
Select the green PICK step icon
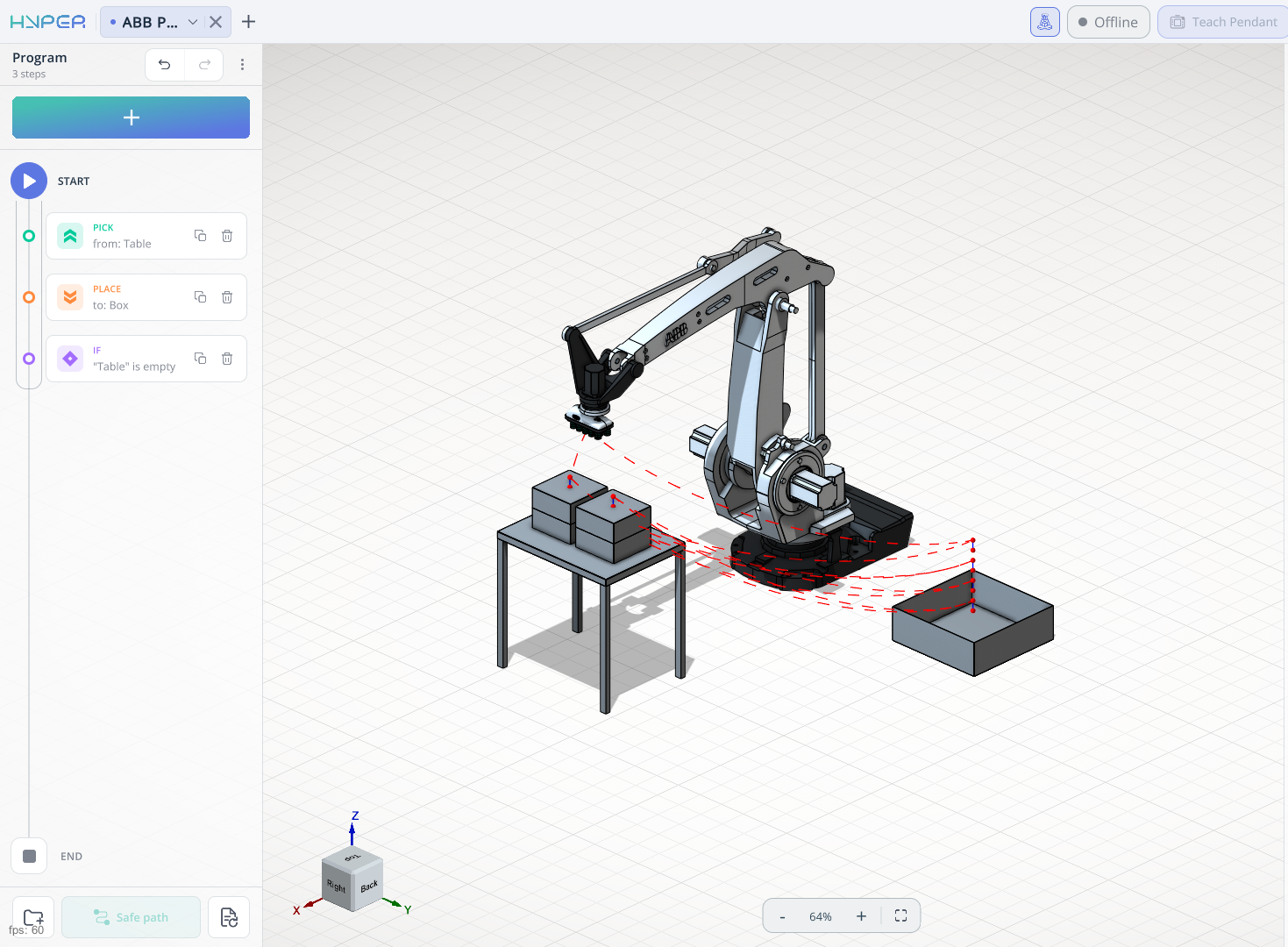pos(70,236)
